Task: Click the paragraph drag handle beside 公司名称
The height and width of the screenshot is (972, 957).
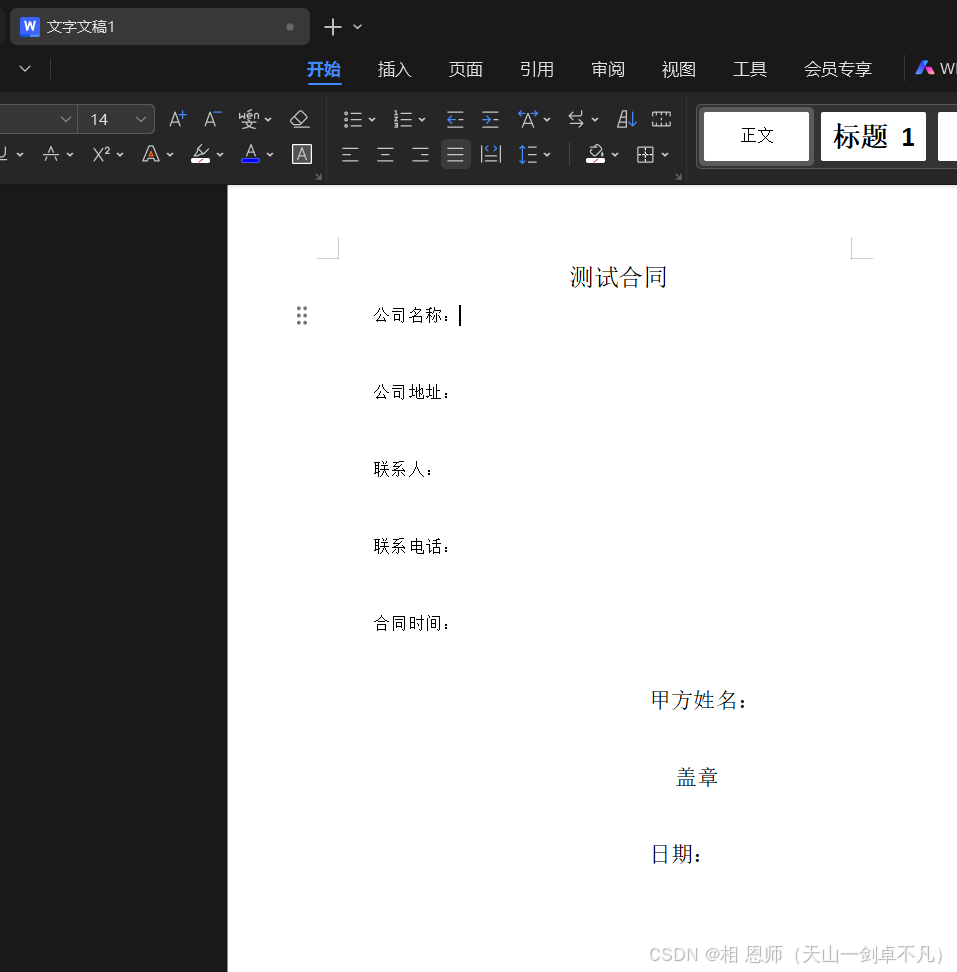Action: point(302,316)
